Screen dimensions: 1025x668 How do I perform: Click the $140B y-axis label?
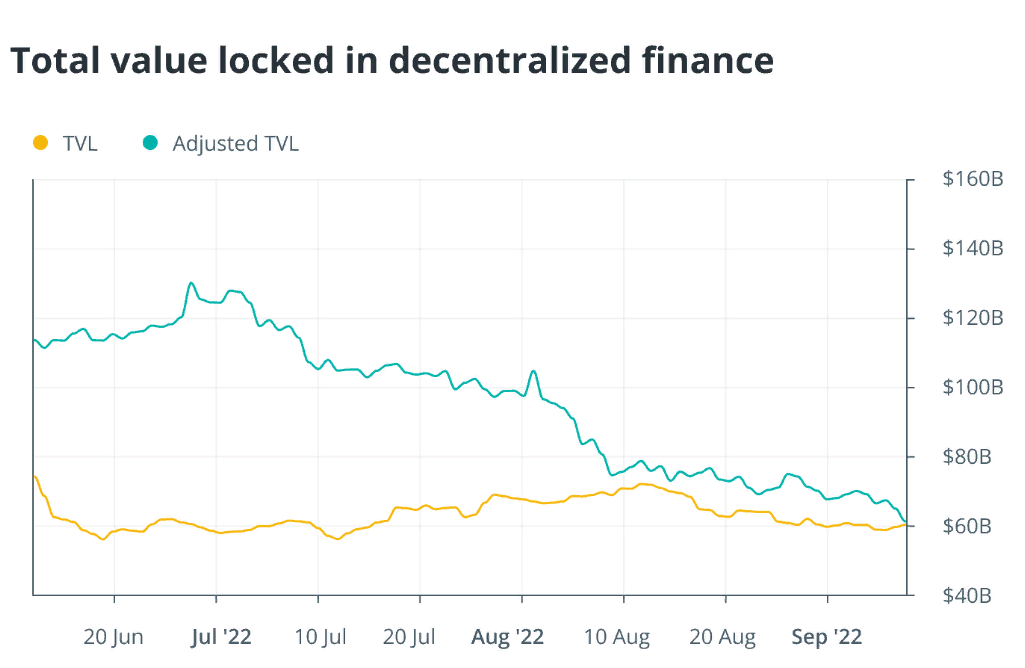pyautogui.click(x=972, y=249)
